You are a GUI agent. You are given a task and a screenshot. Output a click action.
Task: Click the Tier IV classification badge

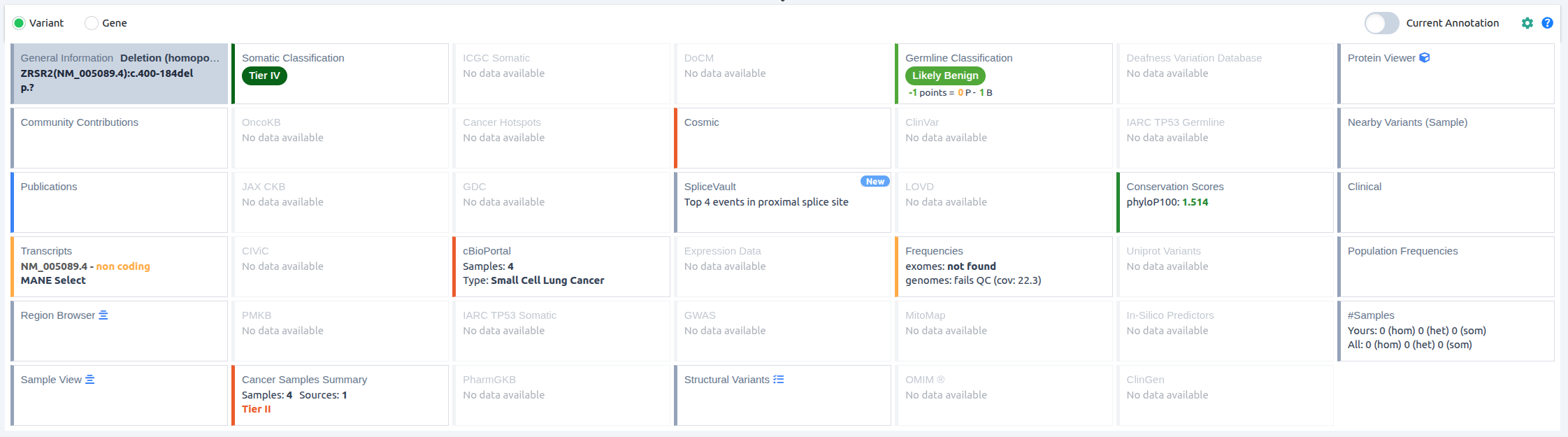264,76
